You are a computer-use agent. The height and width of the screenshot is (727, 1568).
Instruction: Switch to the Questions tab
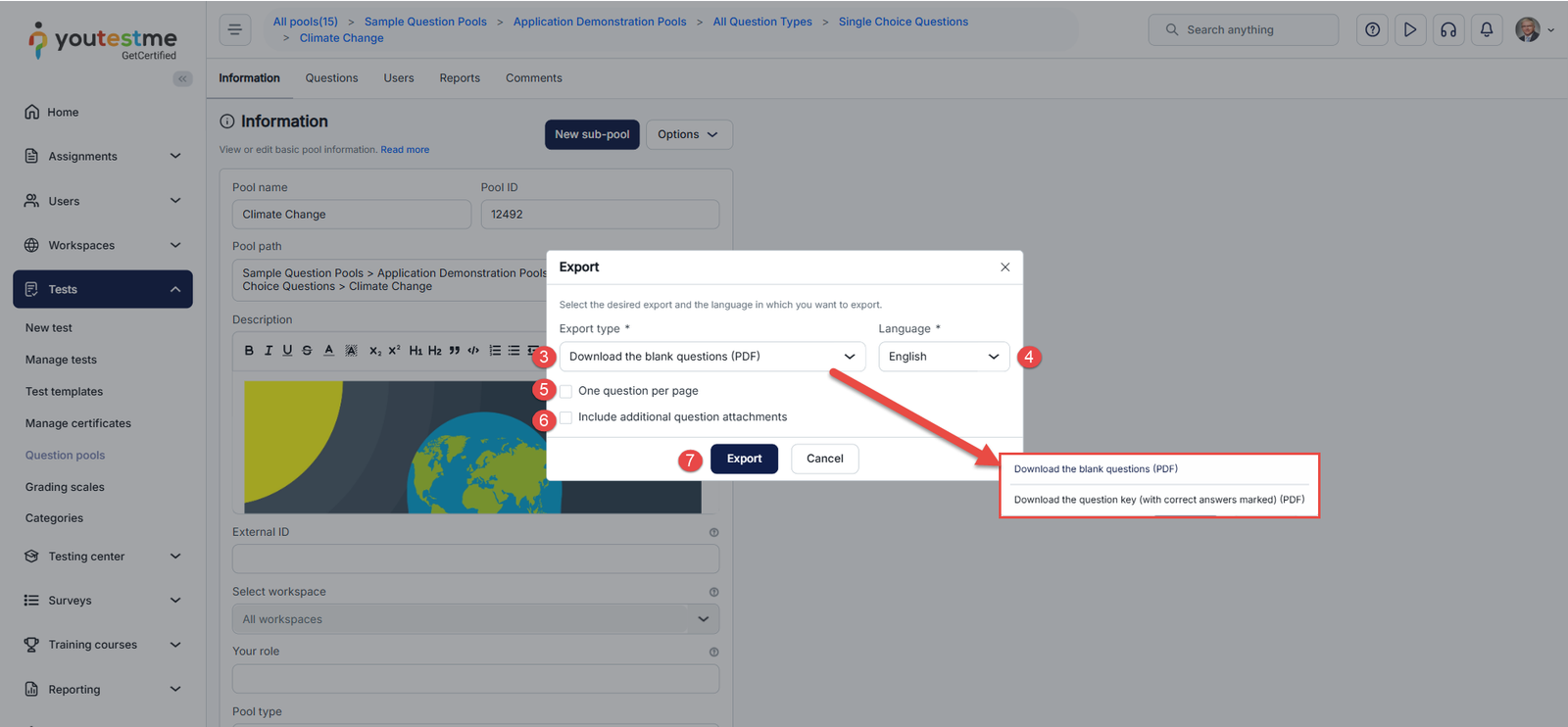pyautogui.click(x=331, y=78)
